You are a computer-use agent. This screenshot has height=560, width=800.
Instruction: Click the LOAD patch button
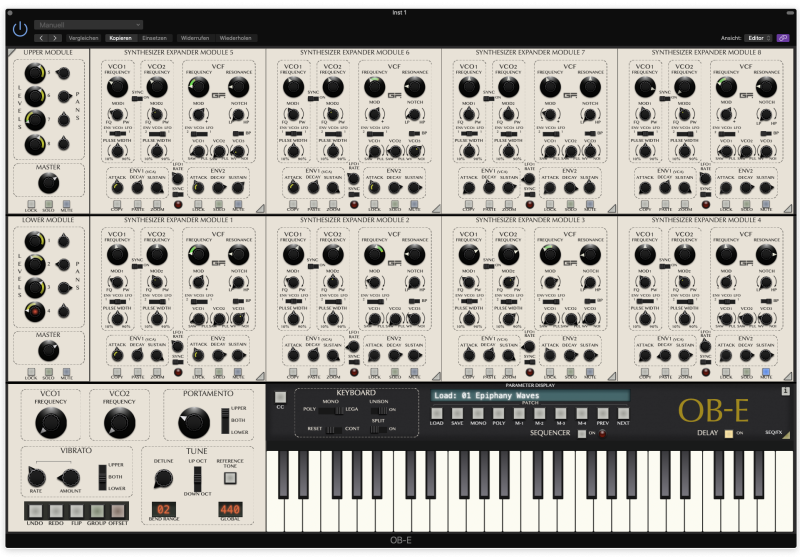point(437,413)
